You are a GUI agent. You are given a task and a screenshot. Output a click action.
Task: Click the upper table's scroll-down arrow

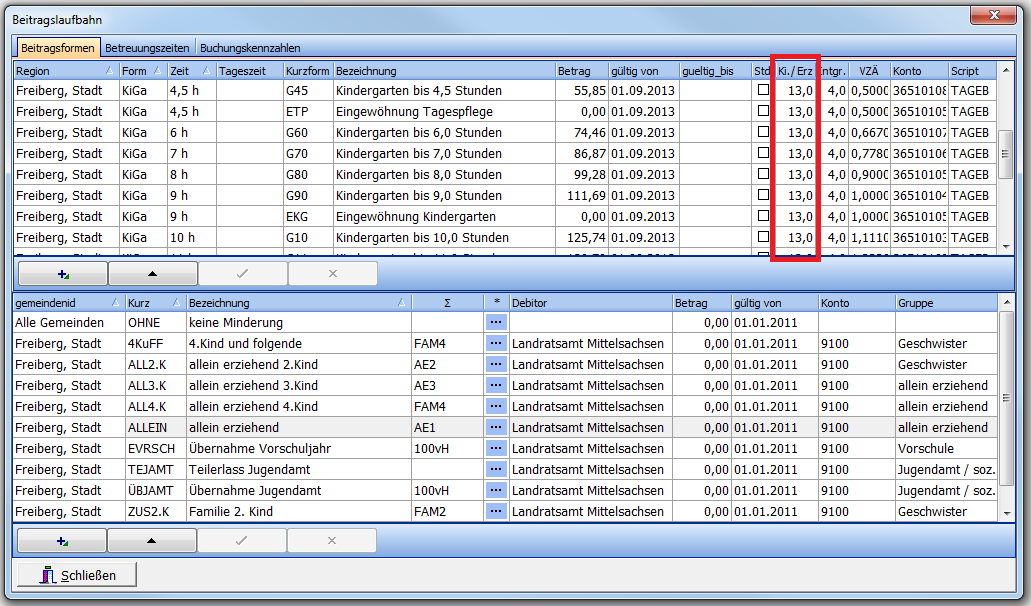pyautogui.click(x=1005, y=247)
